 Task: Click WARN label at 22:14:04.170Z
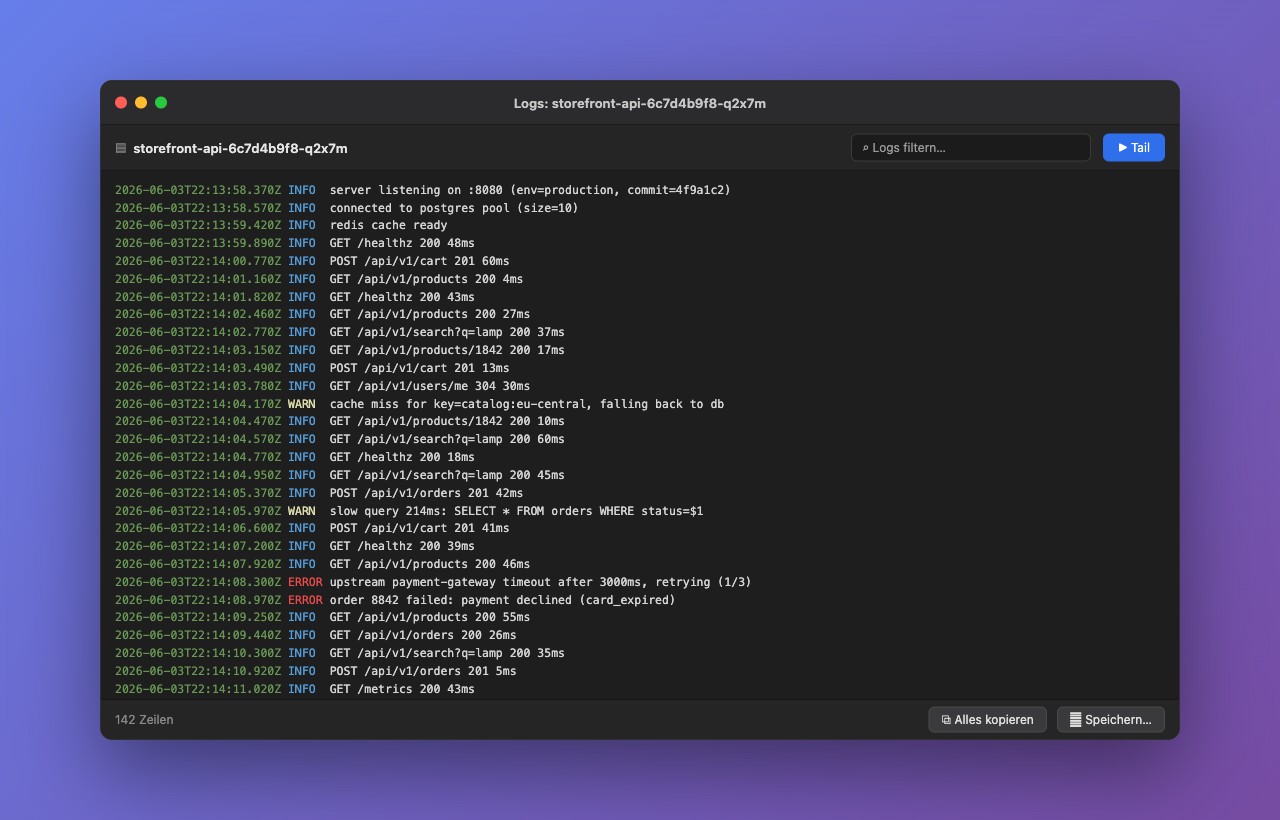click(301, 404)
